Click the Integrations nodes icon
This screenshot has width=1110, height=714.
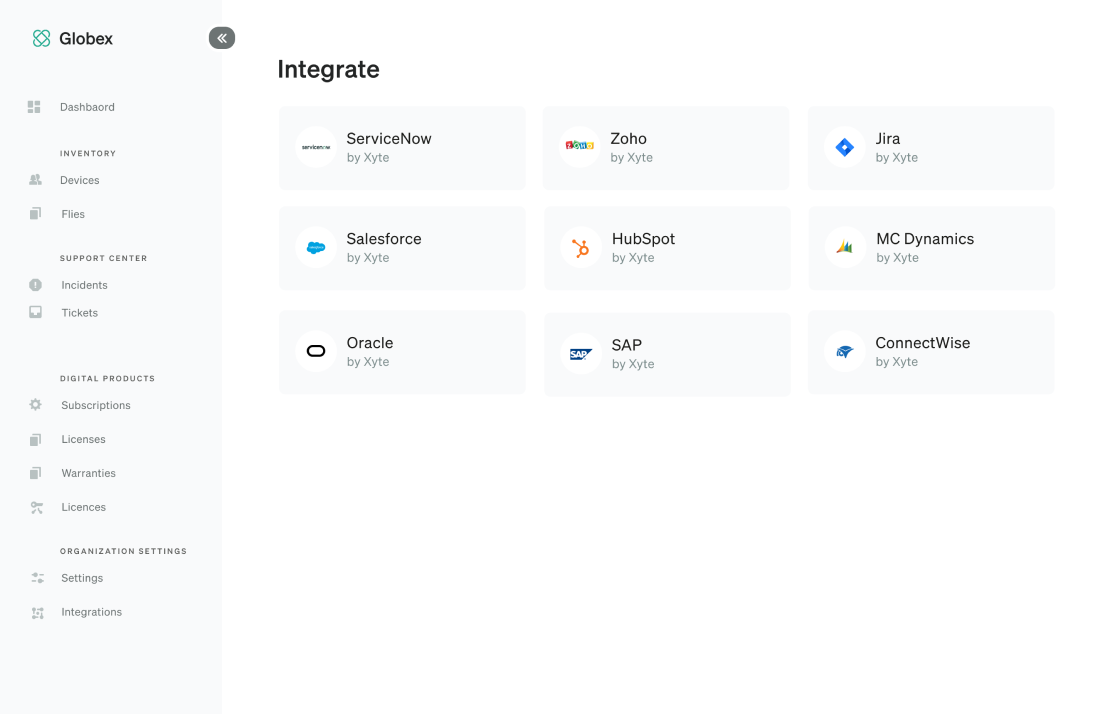[x=38, y=613]
